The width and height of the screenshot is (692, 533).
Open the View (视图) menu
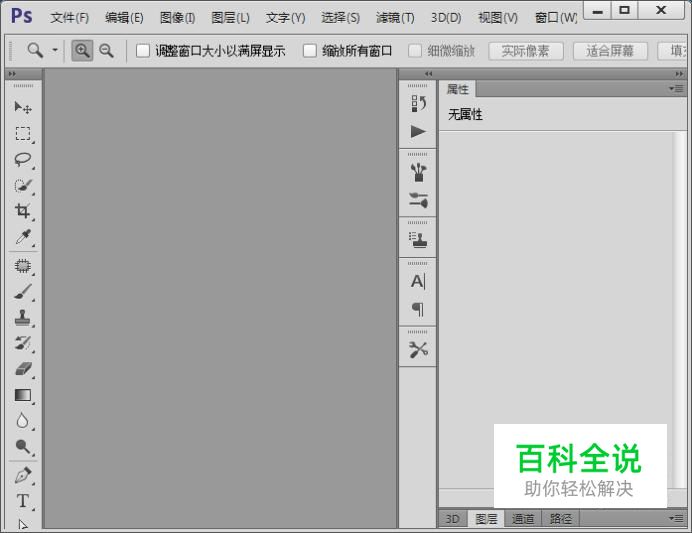[x=498, y=18]
